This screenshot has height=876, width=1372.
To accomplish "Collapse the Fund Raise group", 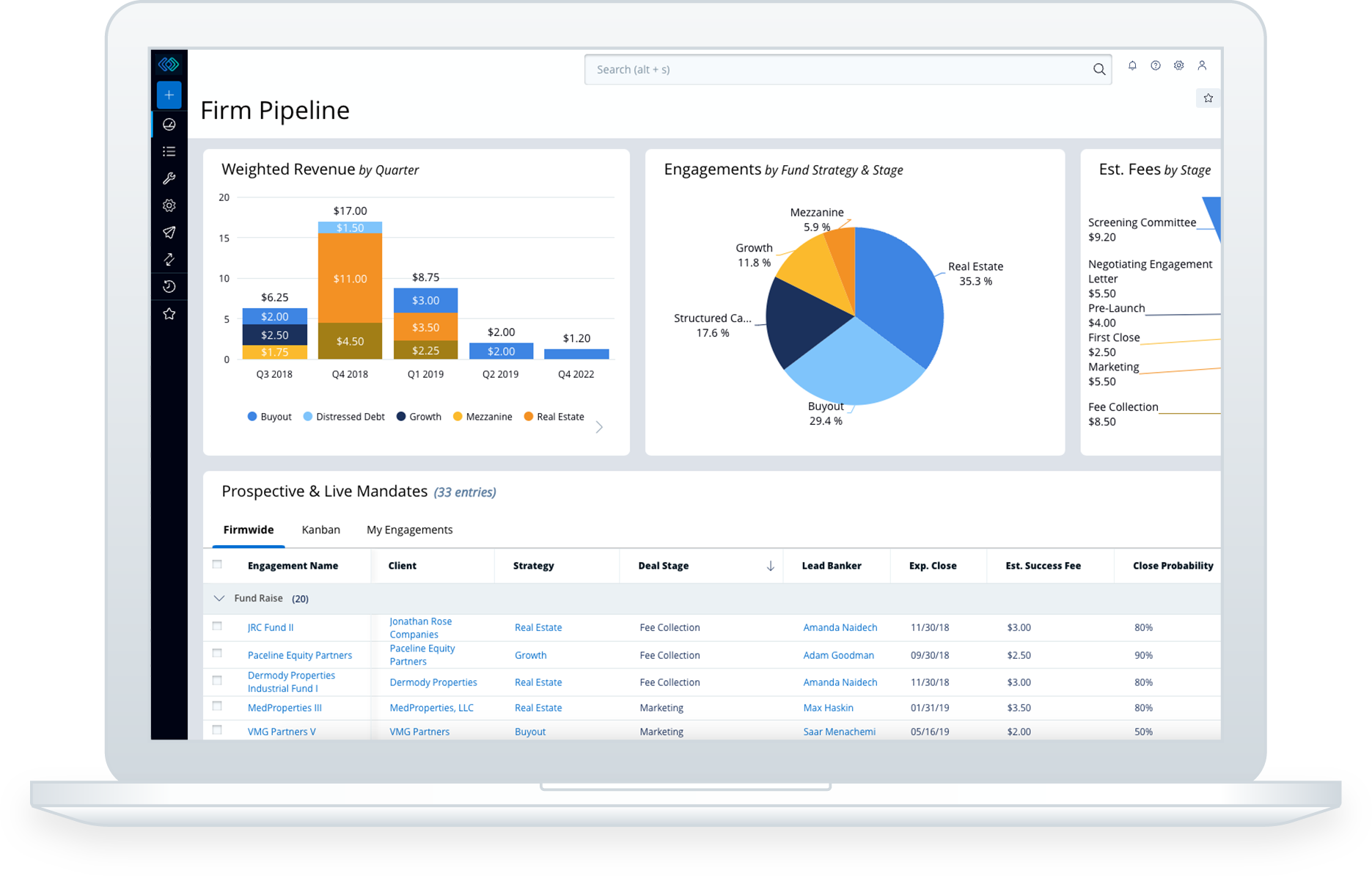I will coord(219,598).
